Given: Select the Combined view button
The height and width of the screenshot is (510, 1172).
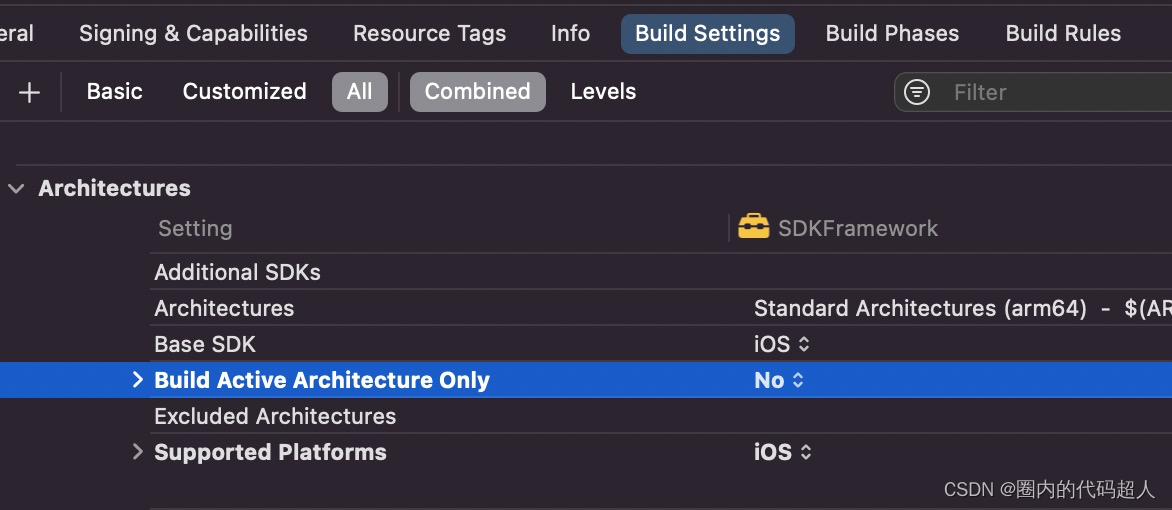Looking at the screenshot, I should click(x=478, y=91).
